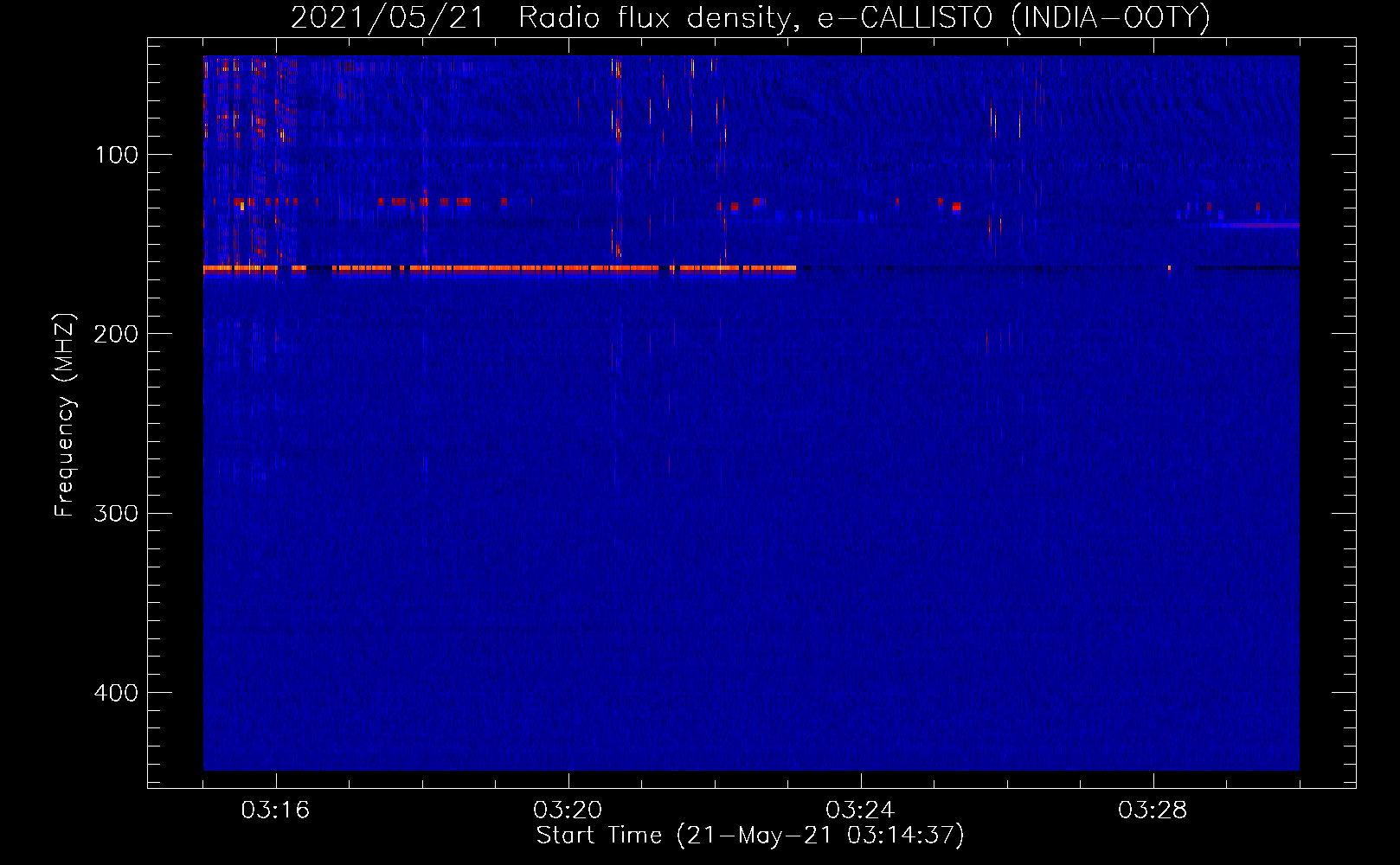
Task: Click the 400 frequency tick label
Action: [116, 693]
